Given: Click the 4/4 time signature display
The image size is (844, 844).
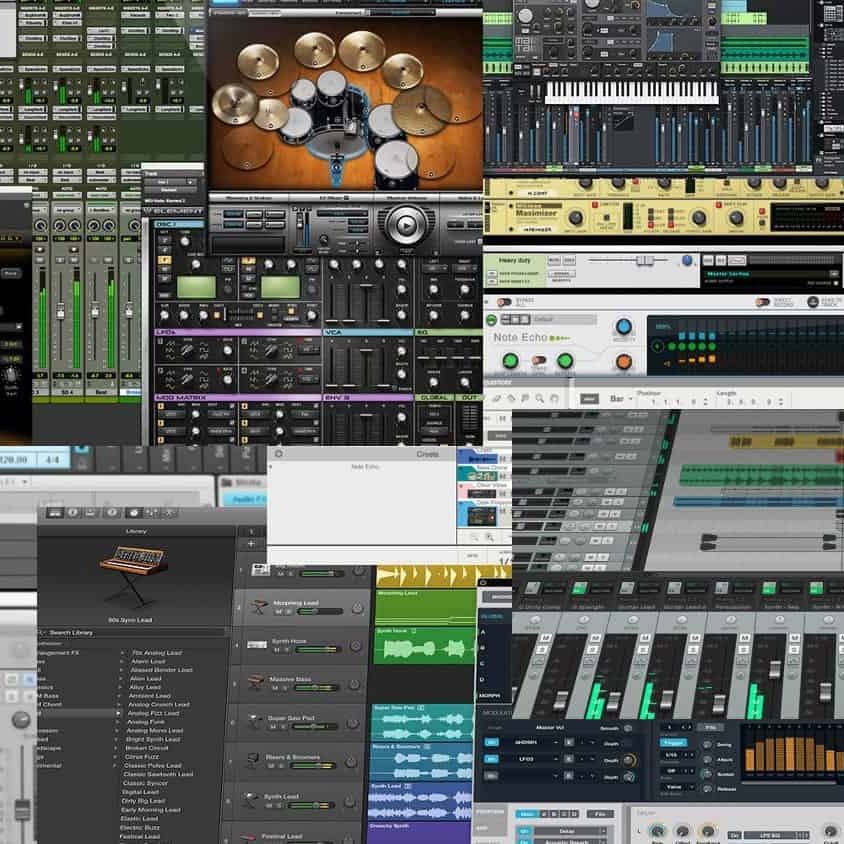Looking at the screenshot, I should pyautogui.click(x=52, y=460).
